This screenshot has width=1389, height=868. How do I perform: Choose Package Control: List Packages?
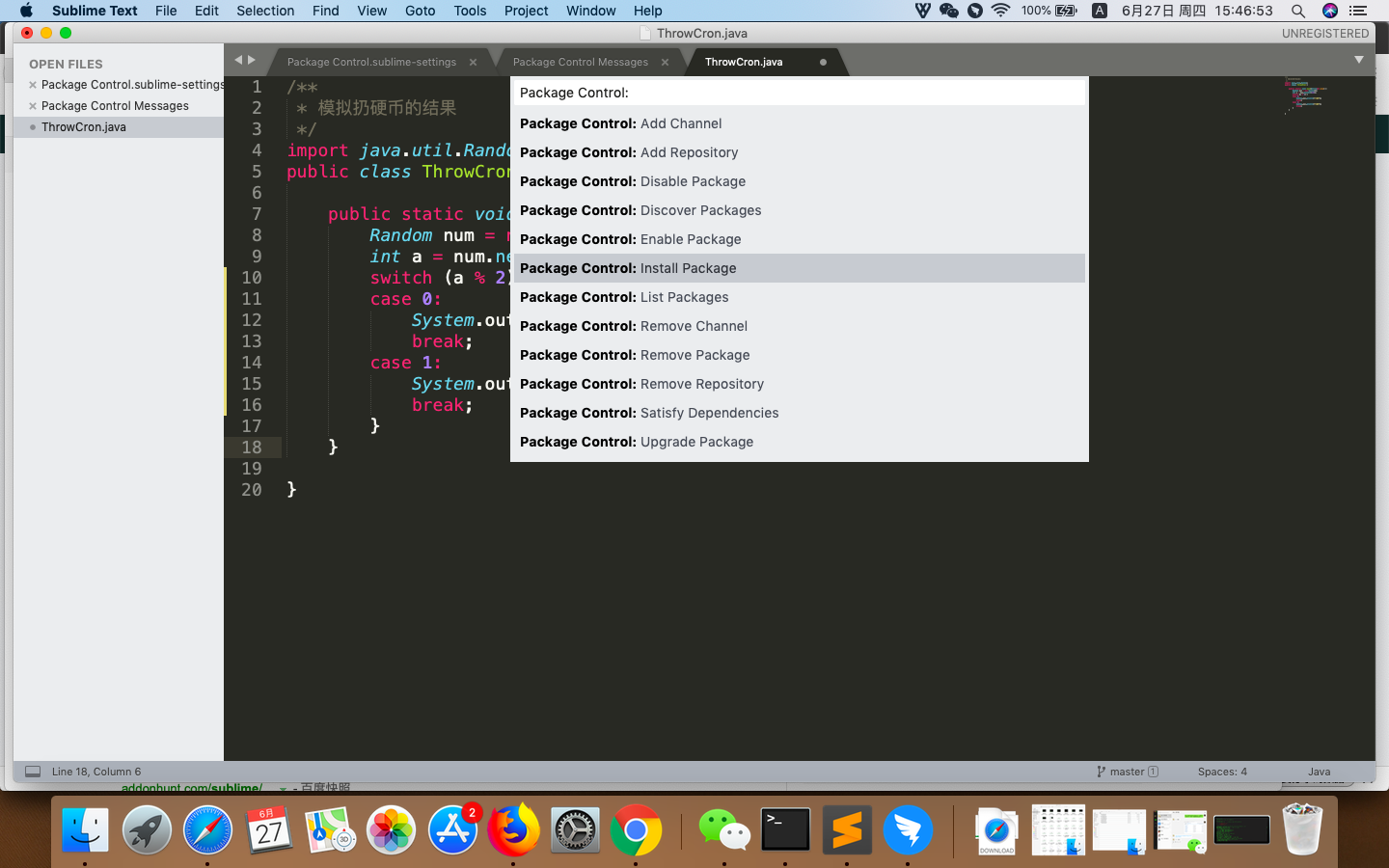[800, 297]
